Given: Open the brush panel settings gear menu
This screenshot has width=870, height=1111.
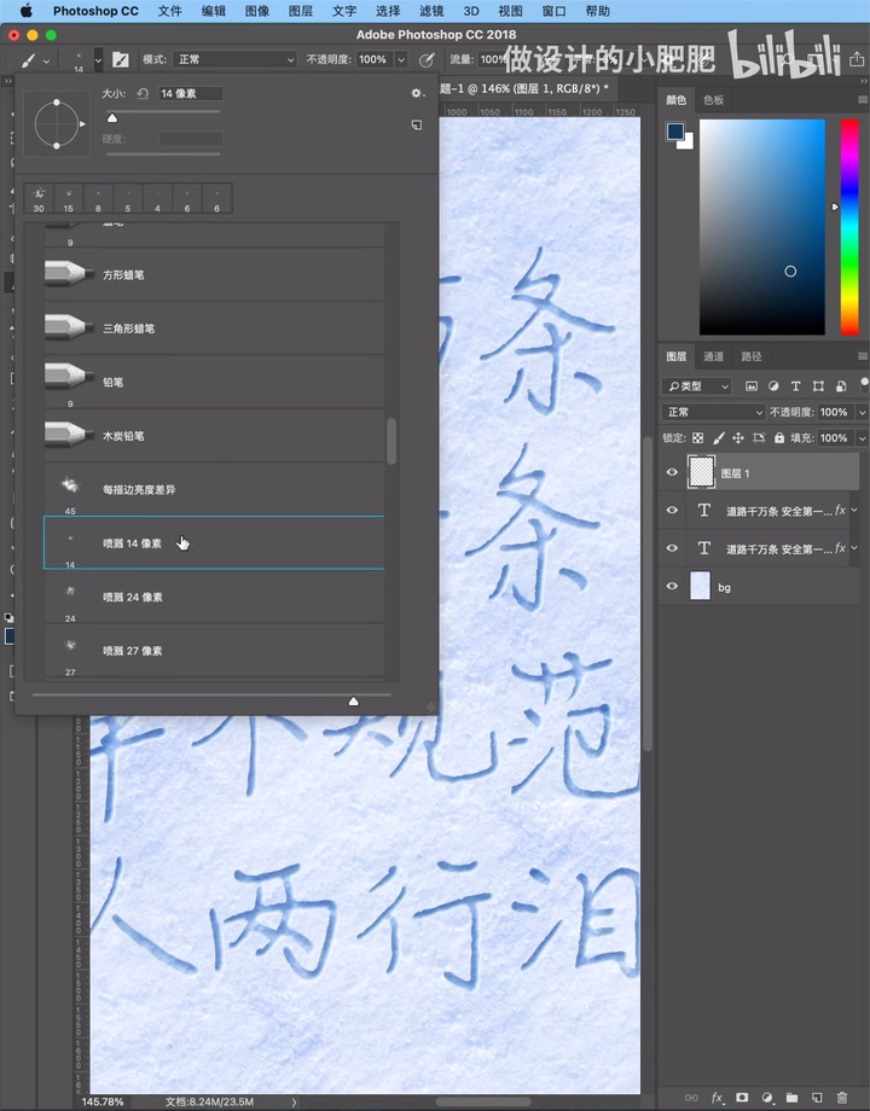Looking at the screenshot, I should pyautogui.click(x=417, y=93).
